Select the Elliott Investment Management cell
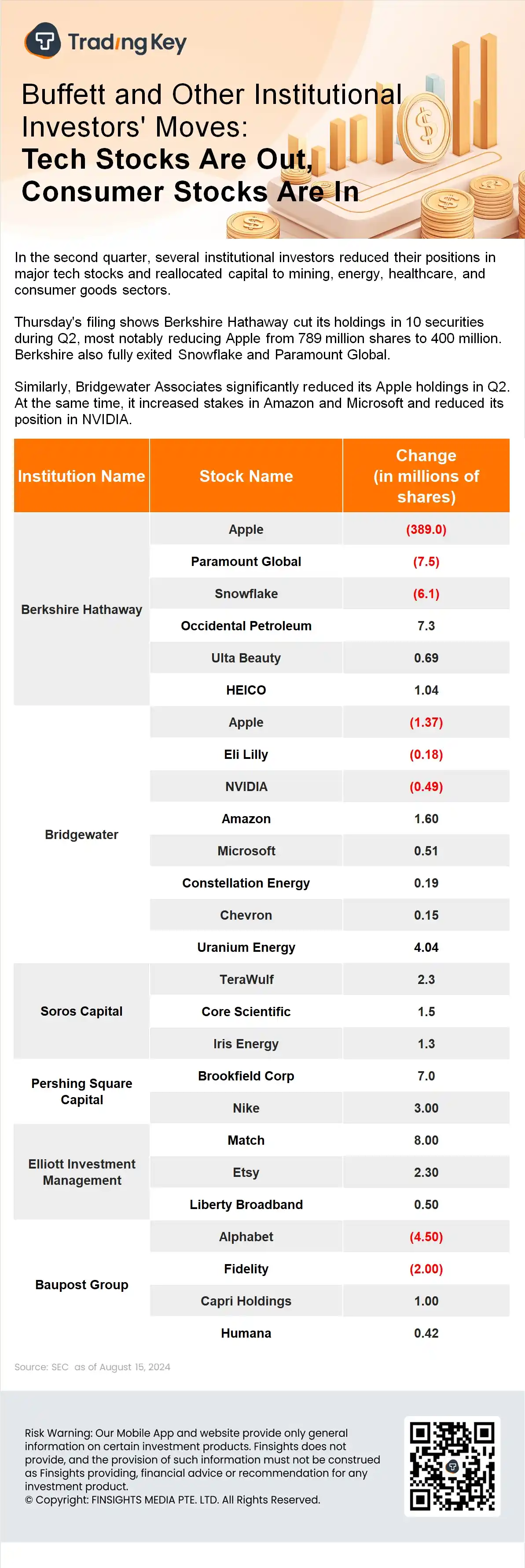This screenshot has height=1568, width=525. tap(81, 1172)
